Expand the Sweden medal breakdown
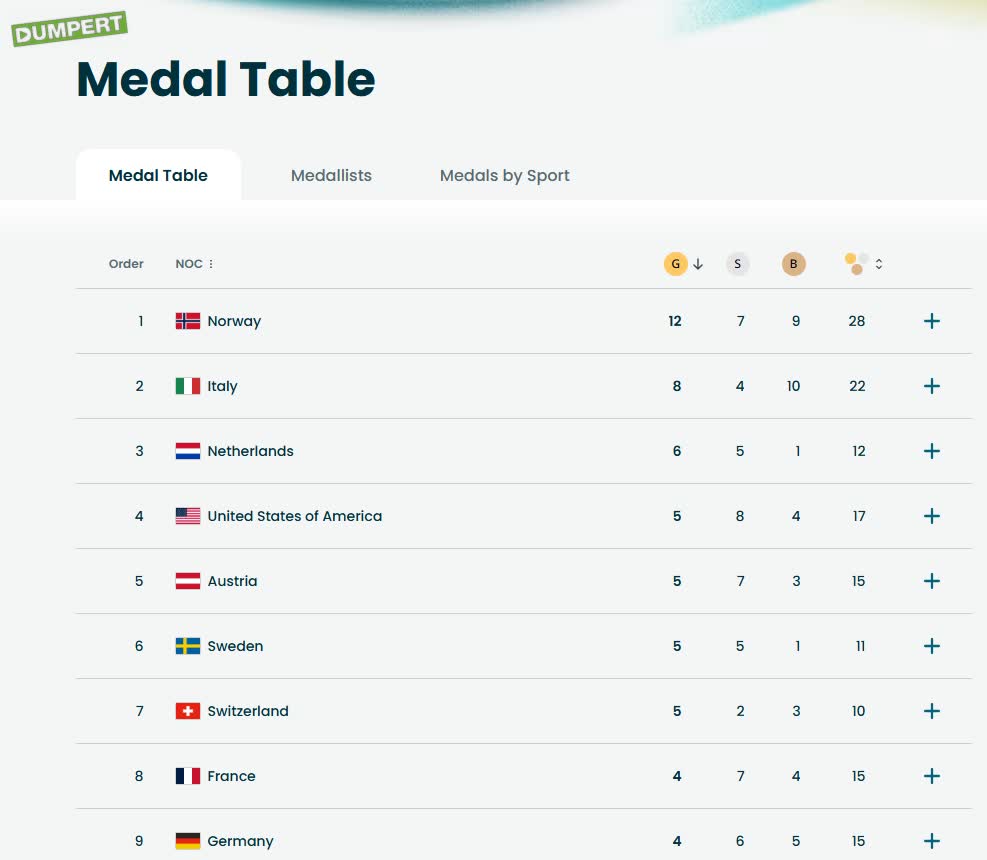This screenshot has width=987, height=860. click(932, 646)
